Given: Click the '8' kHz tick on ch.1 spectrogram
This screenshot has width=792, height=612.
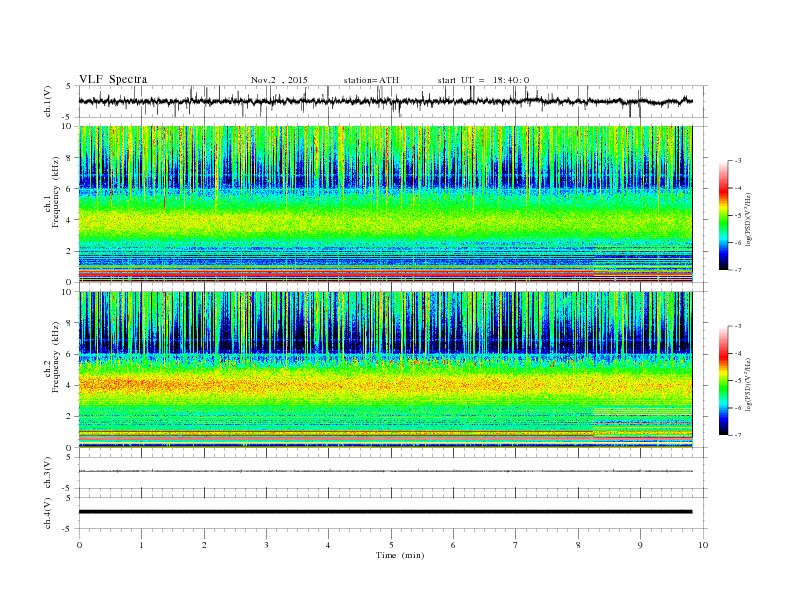Looking at the screenshot, I should pos(69,158).
